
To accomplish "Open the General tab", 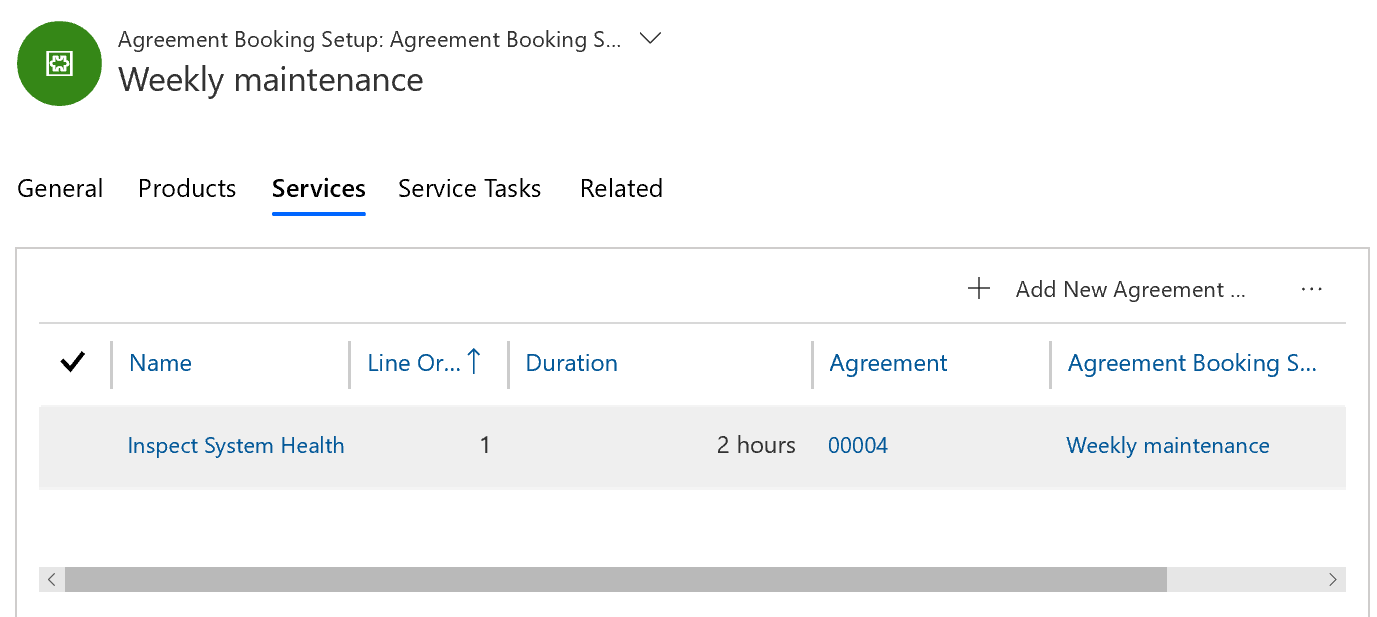I will click(60, 188).
